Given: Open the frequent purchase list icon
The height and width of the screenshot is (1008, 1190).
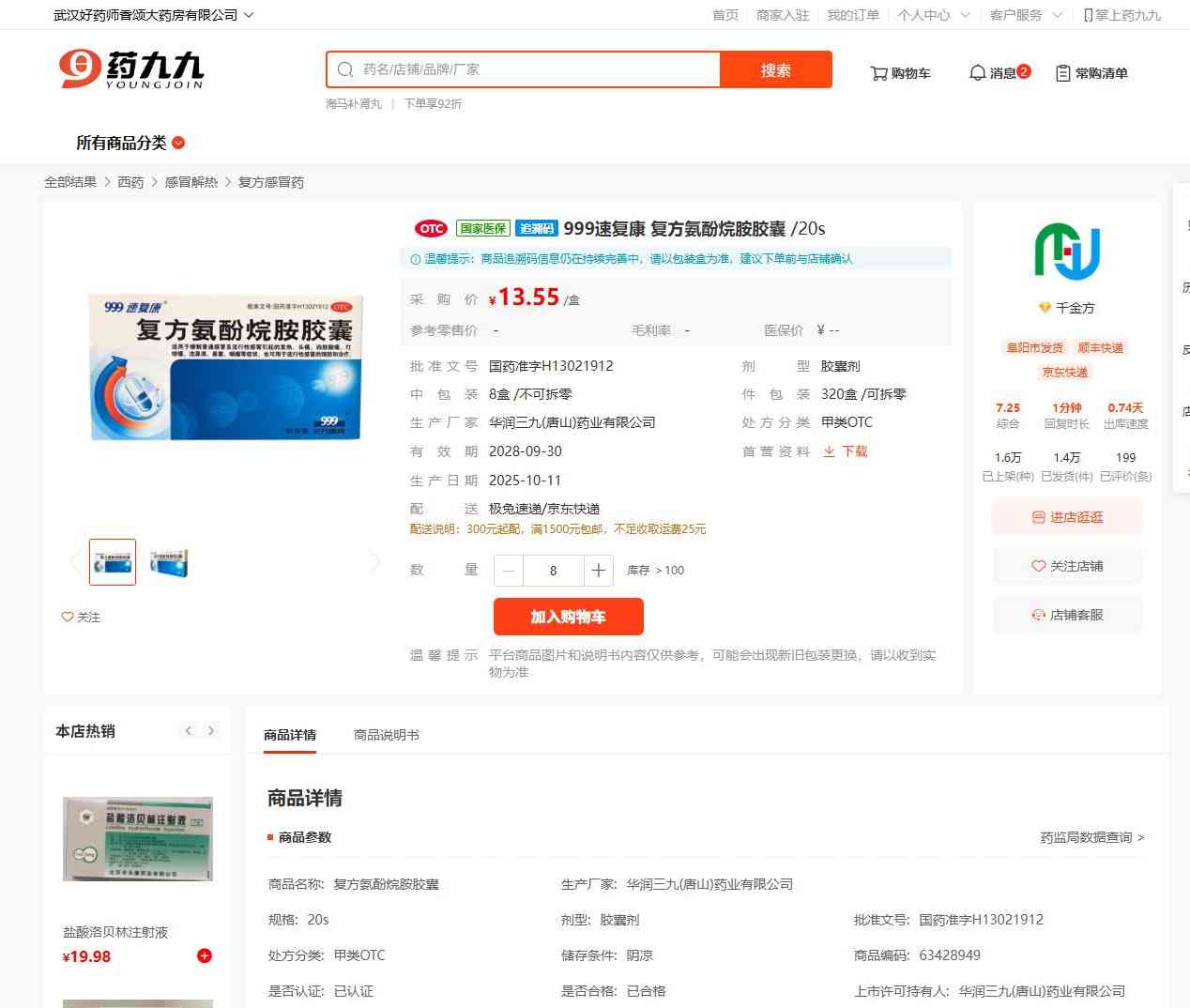Looking at the screenshot, I should (x=1062, y=73).
